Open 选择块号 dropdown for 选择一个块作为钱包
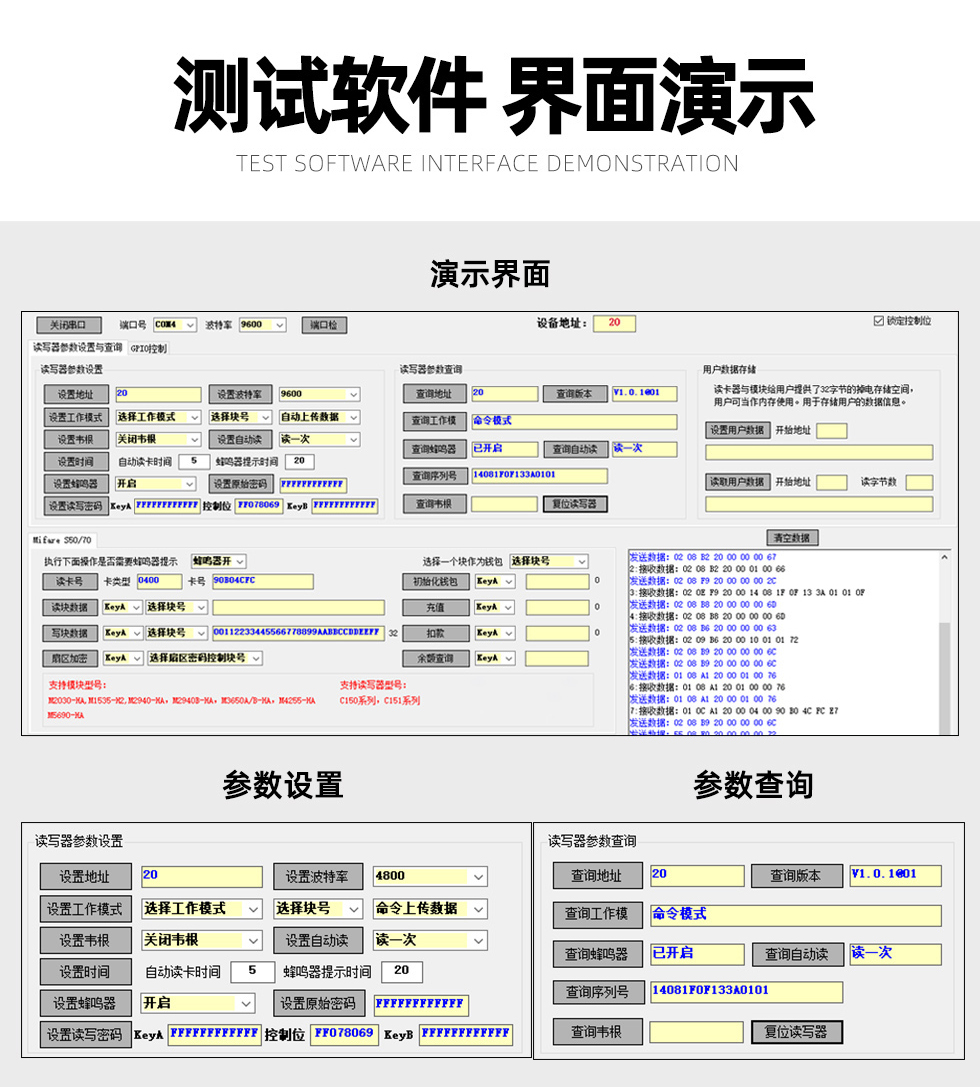Screen dimensions: 980x1087 pyautogui.click(x=549, y=561)
